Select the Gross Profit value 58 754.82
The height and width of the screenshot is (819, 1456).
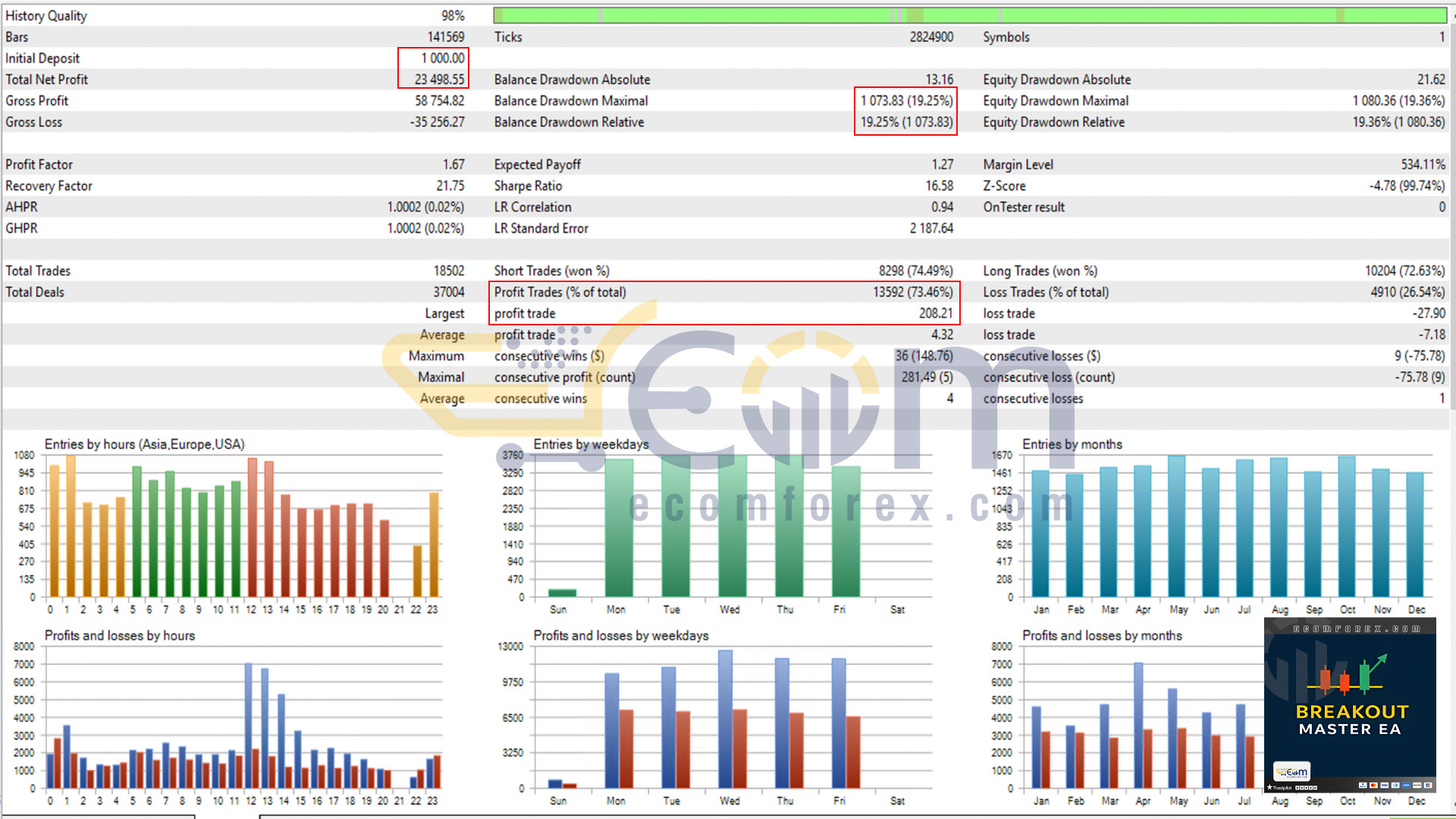coord(440,101)
